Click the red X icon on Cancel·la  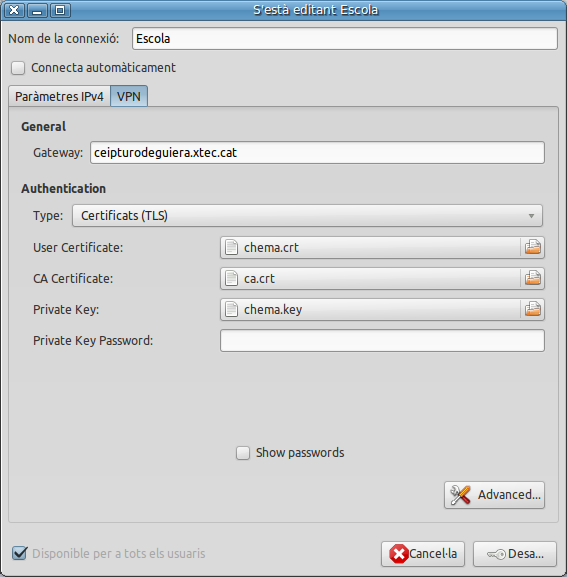[x=399, y=553]
